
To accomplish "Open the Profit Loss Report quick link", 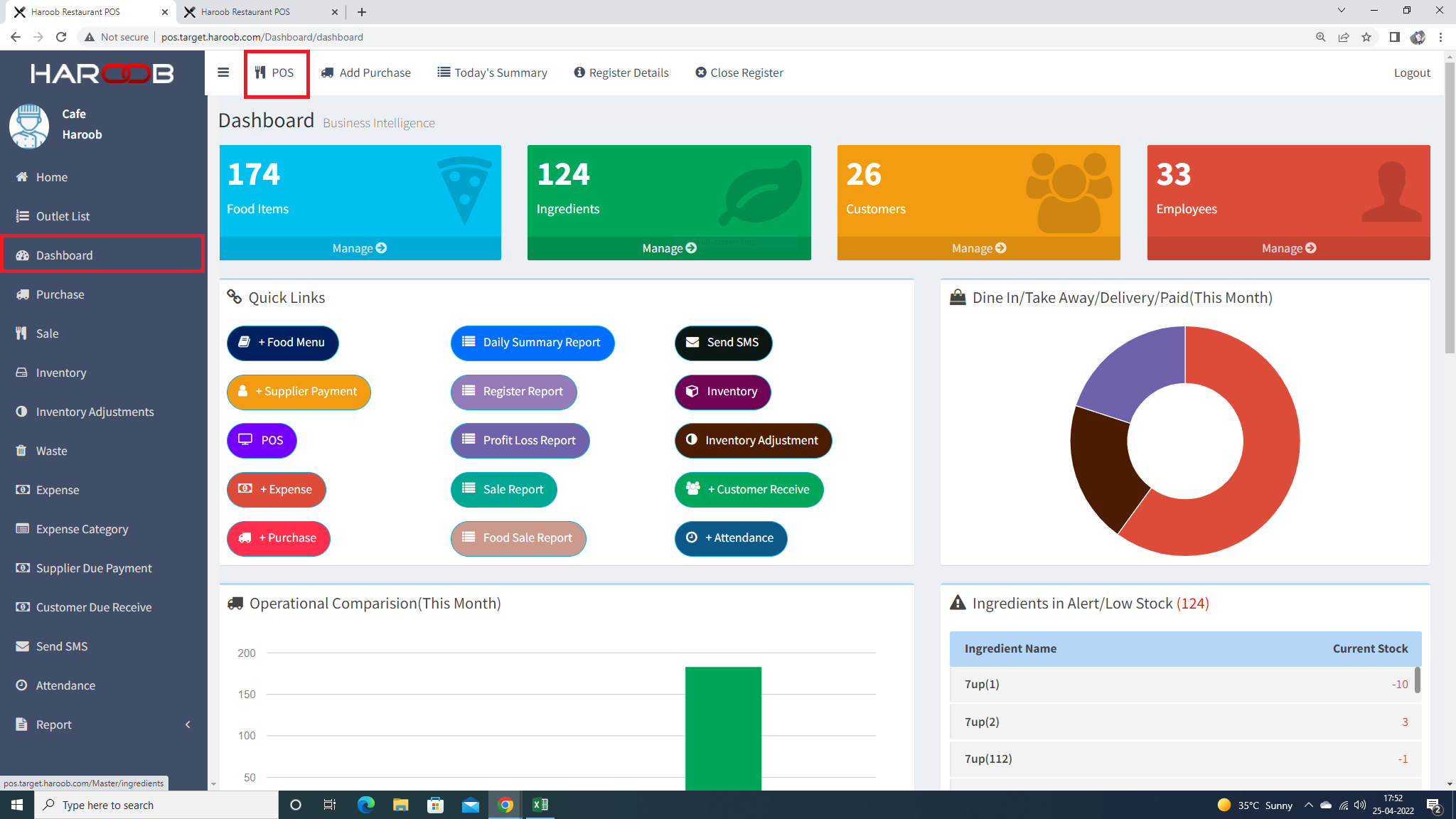I will click(520, 441).
